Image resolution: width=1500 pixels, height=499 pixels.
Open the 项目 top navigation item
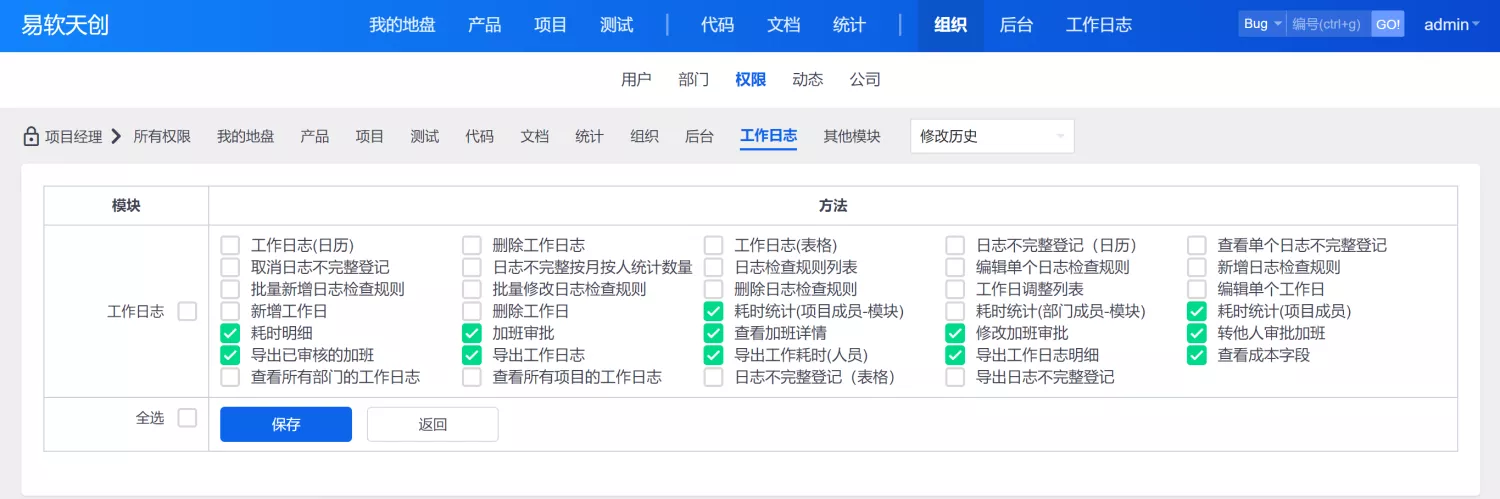coord(551,25)
